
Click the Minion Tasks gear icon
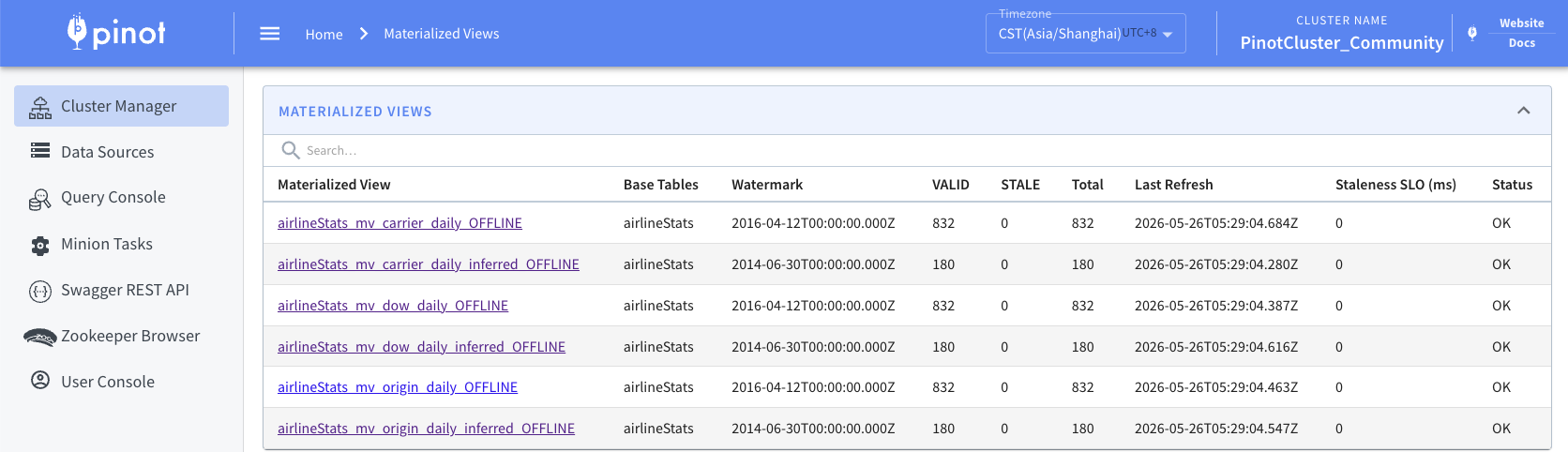pyautogui.click(x=40, y=245)
